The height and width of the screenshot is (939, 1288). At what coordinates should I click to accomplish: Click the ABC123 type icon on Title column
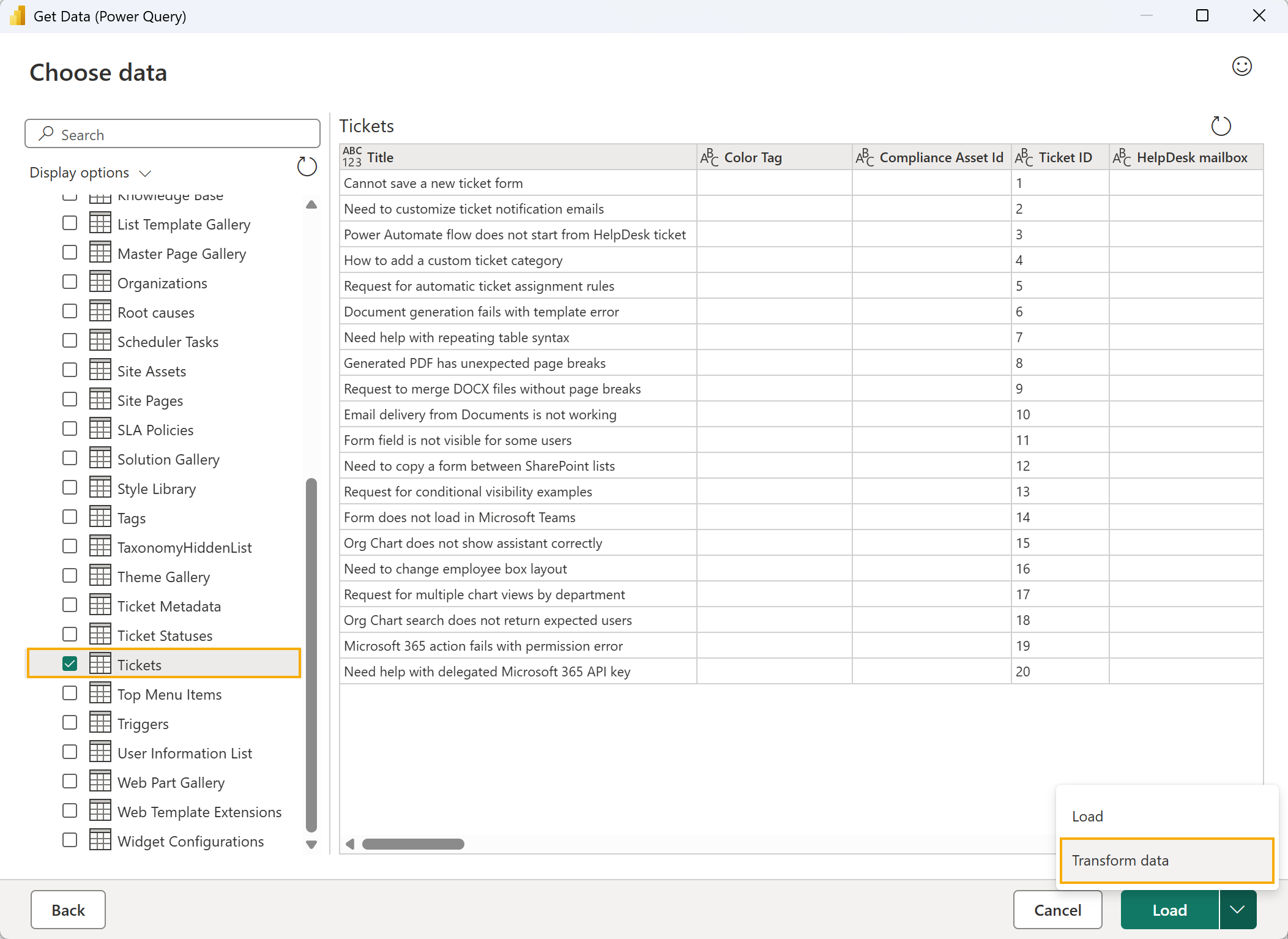352,157
